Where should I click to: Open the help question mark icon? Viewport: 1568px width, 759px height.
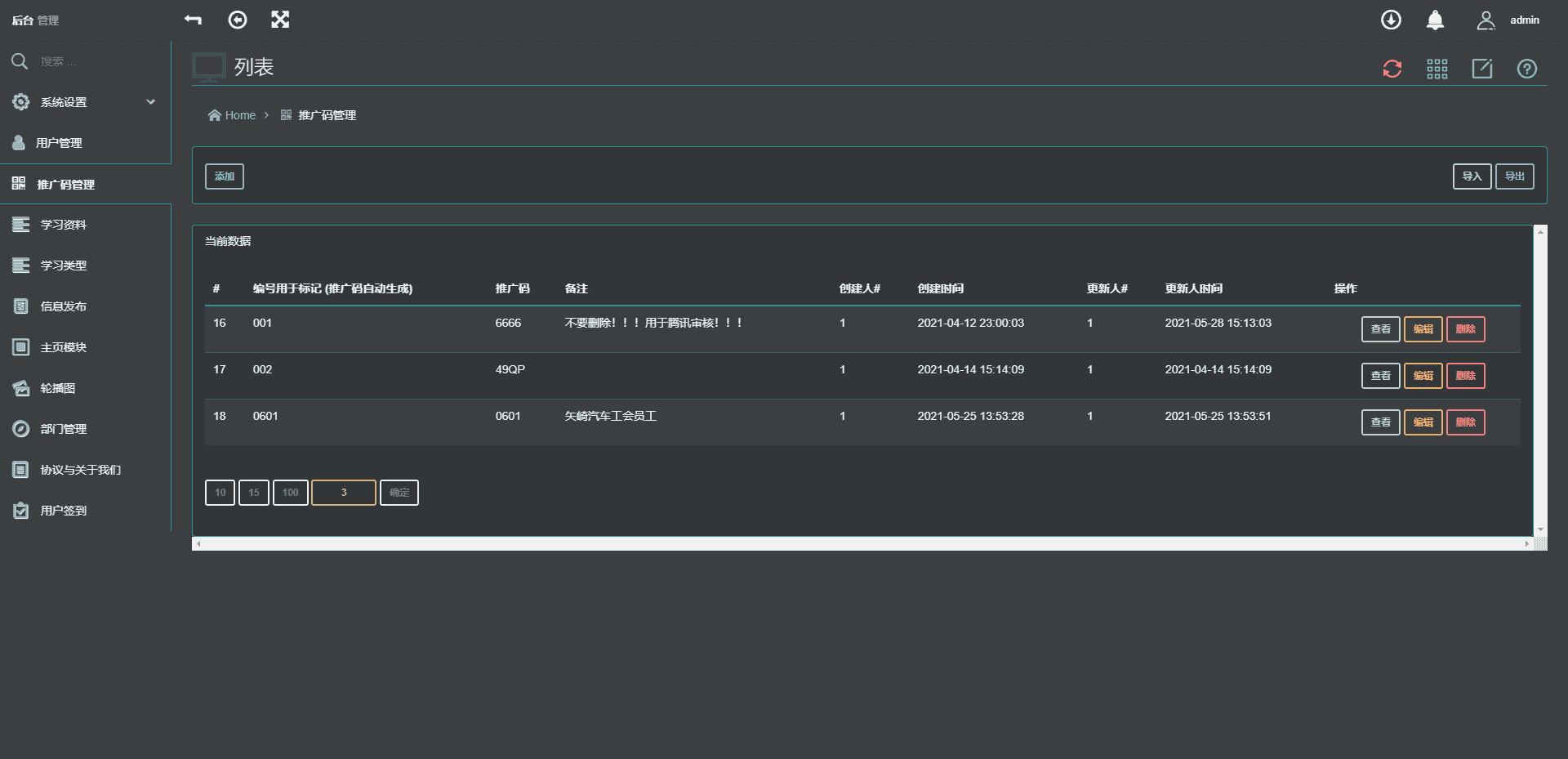coord(1527,69)
